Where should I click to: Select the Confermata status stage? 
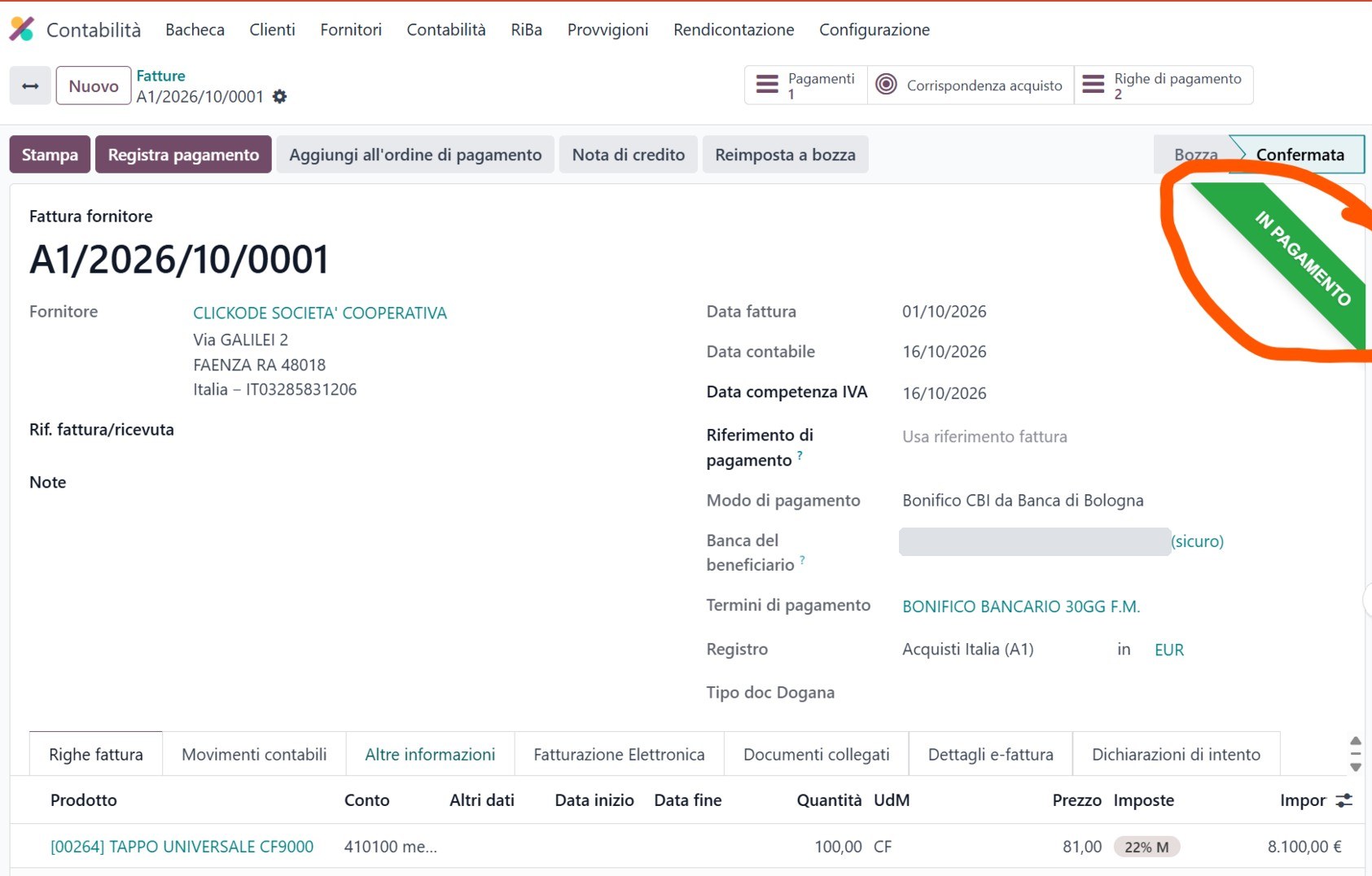[x=1300, y=155]
